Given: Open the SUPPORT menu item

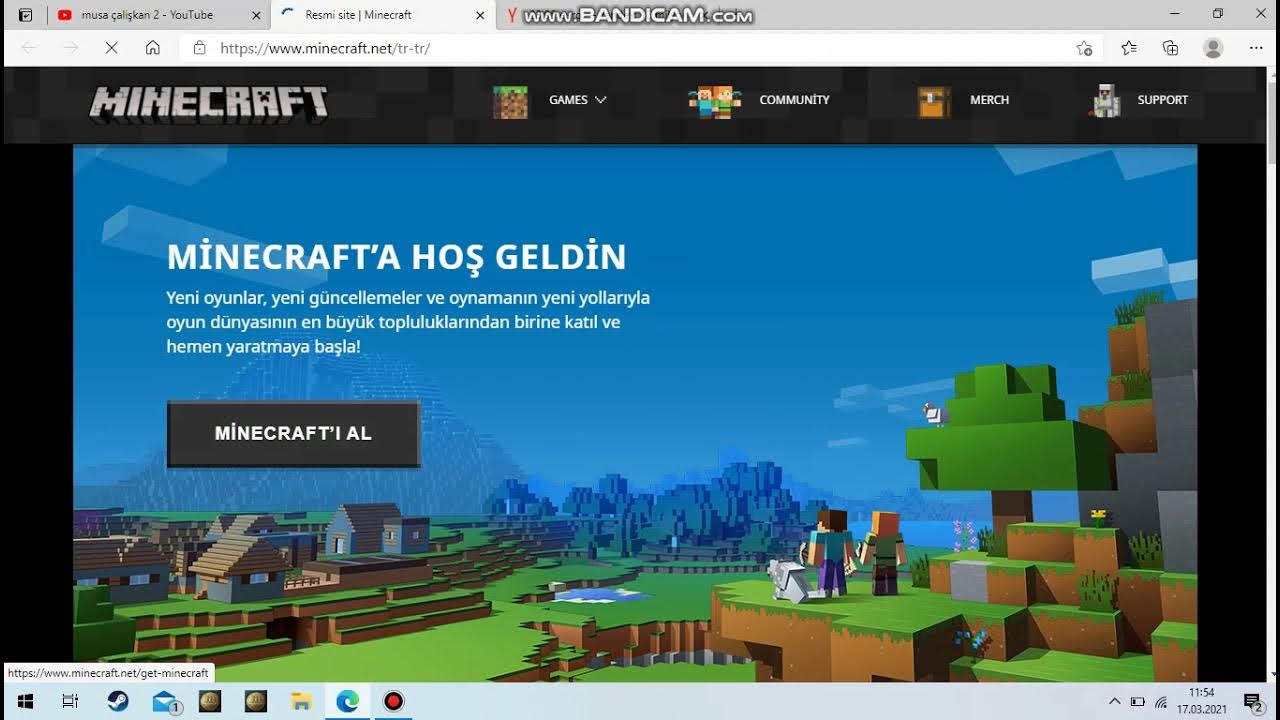Looking at the screenshot, I should coord(1162,100).
